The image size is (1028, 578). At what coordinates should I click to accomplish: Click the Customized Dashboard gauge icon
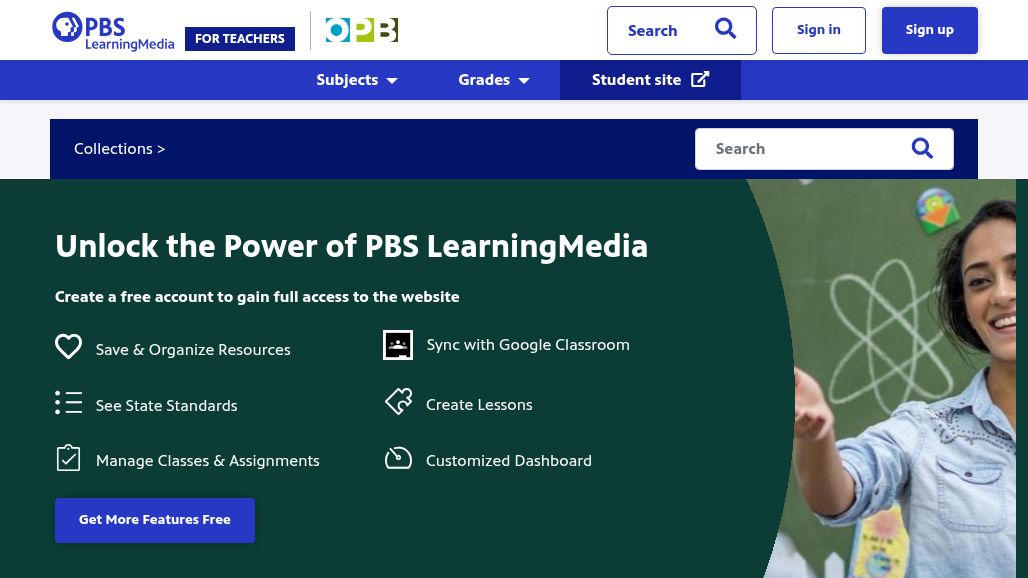point(398,459)
